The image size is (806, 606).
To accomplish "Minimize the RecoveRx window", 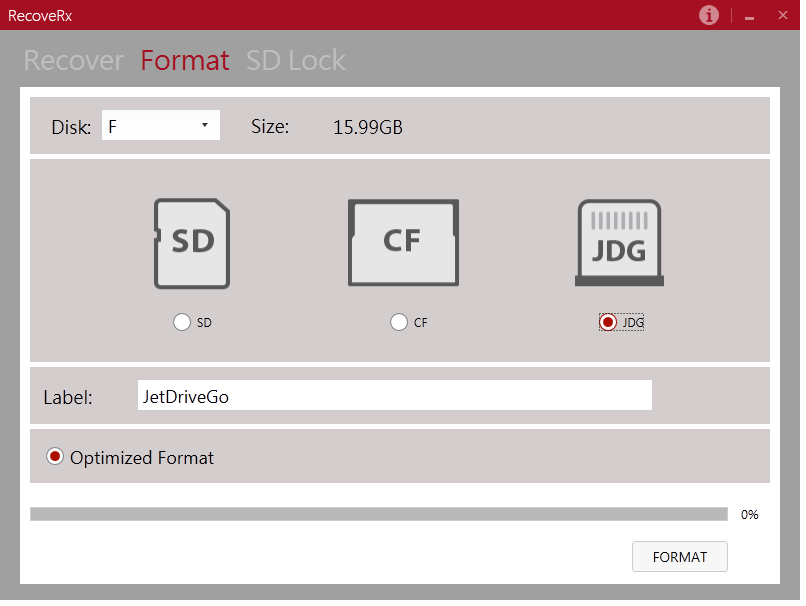I will pyautogui.click(x=749, y=16).
